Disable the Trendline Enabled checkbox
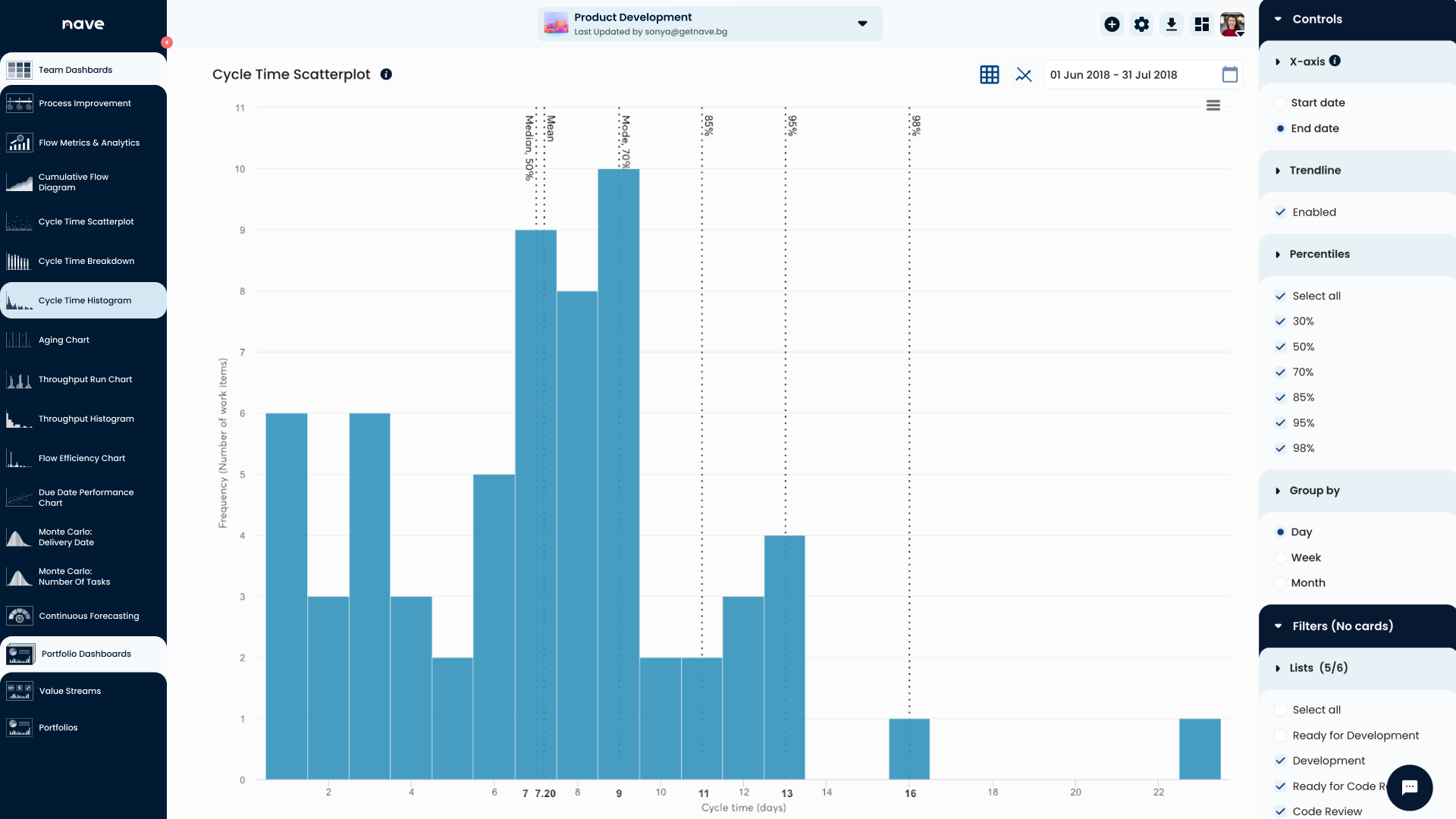 tap(1281, 212)
